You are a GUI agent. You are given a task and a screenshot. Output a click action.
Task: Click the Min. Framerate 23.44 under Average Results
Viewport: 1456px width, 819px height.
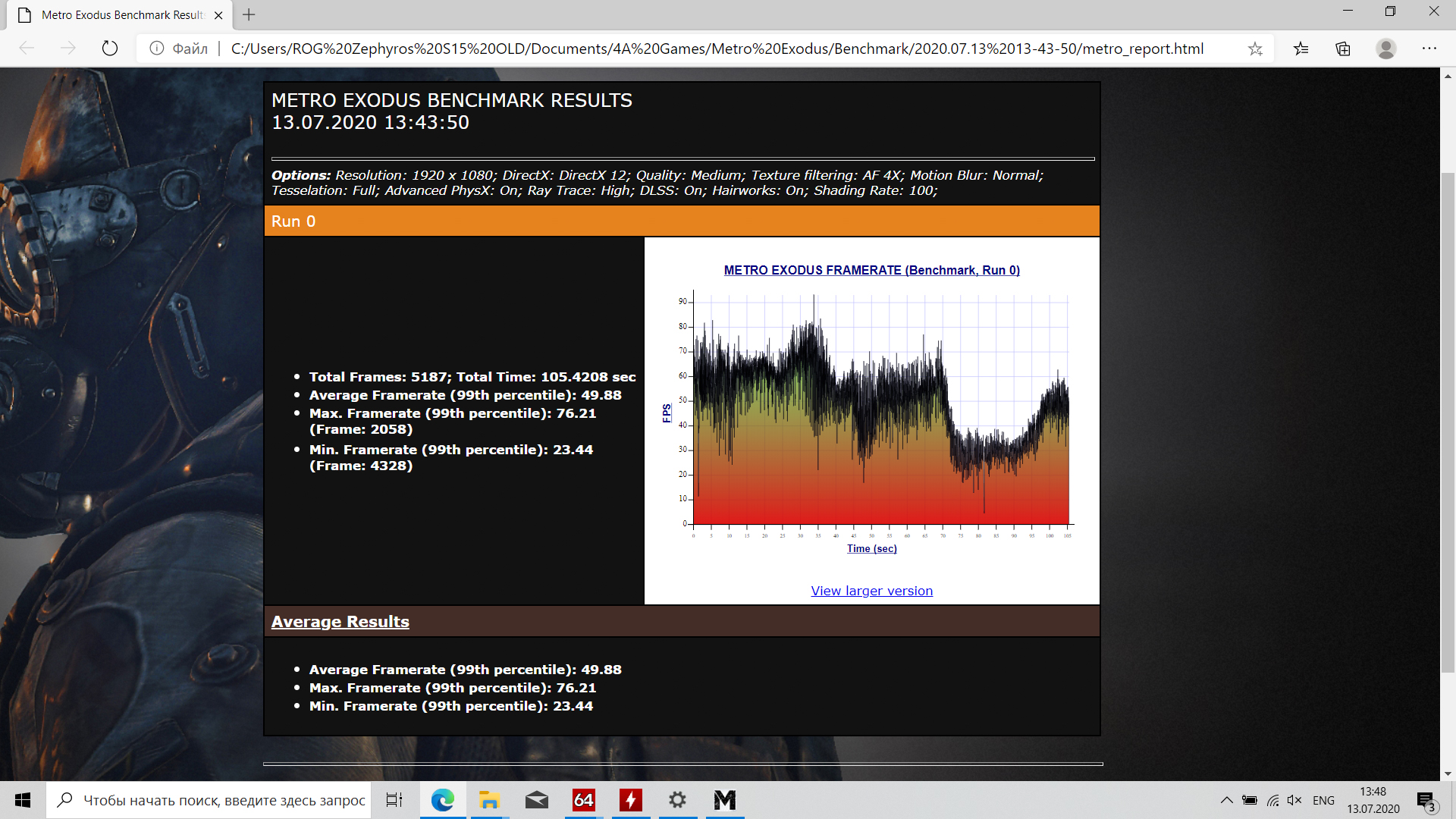(x=451, y=706)
